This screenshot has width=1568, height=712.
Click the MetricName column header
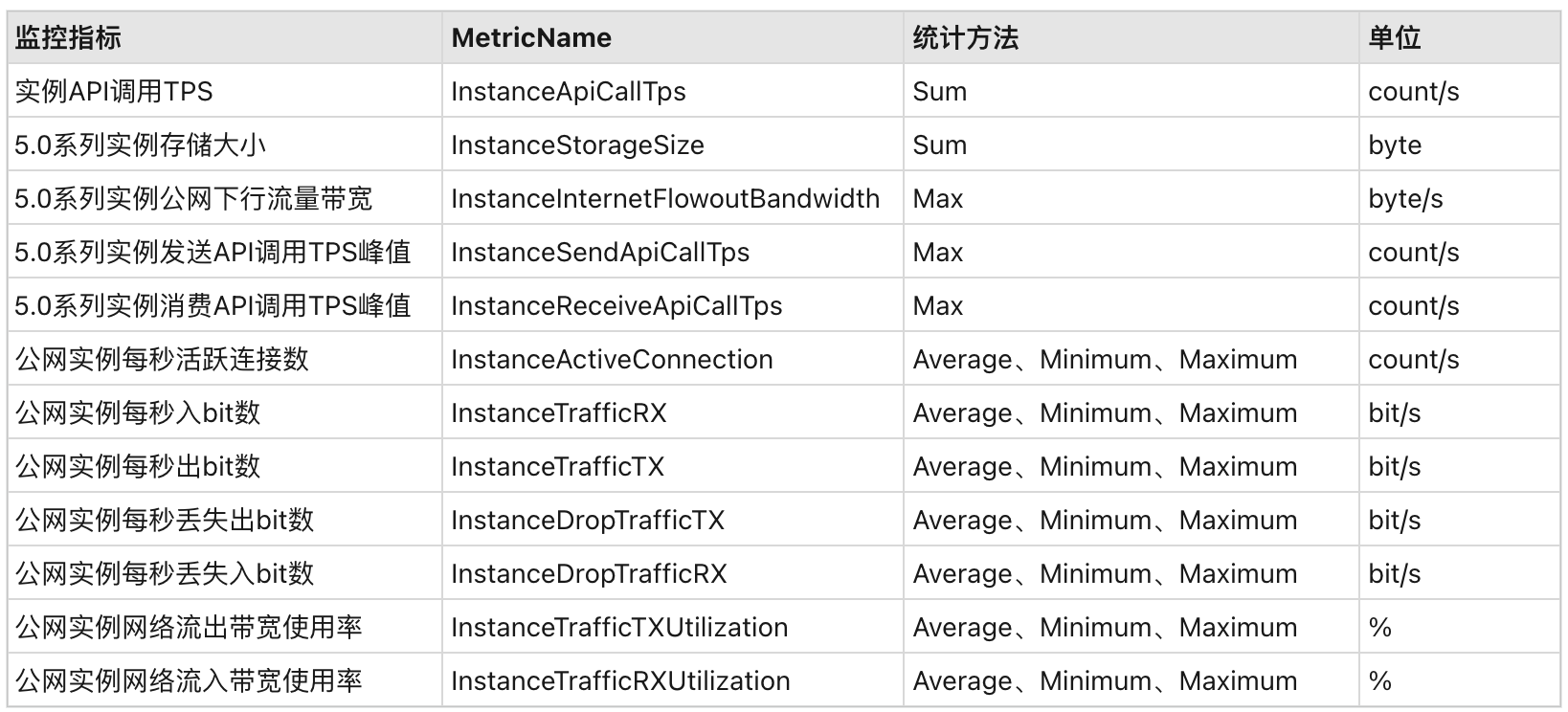[x=531, y=38]
